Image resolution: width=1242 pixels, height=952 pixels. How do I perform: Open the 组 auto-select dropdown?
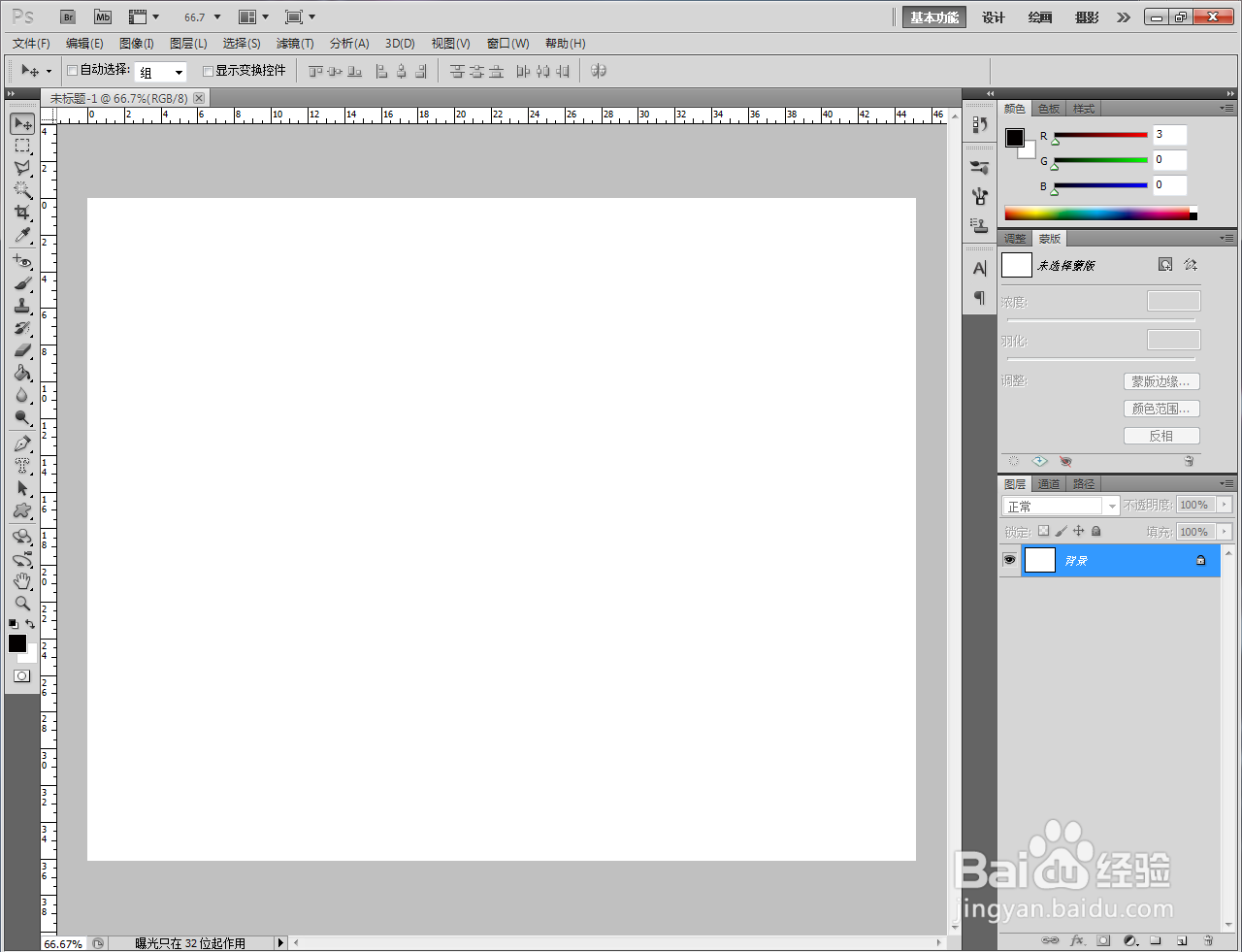[x=160, y=72]
